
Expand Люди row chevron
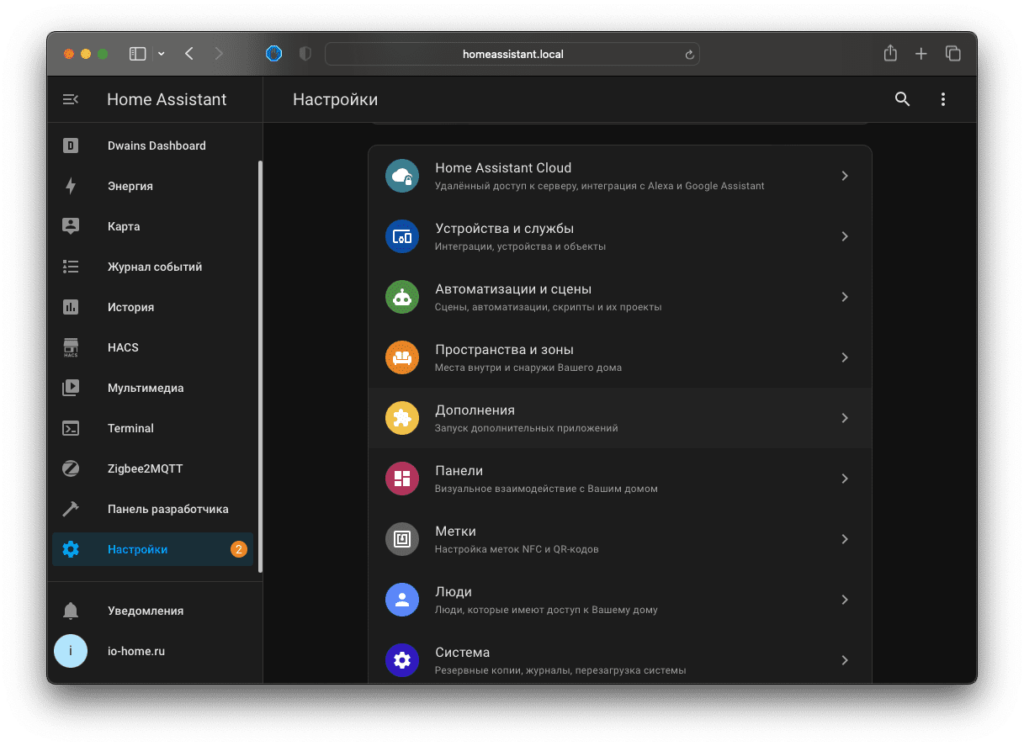point(844,600)
